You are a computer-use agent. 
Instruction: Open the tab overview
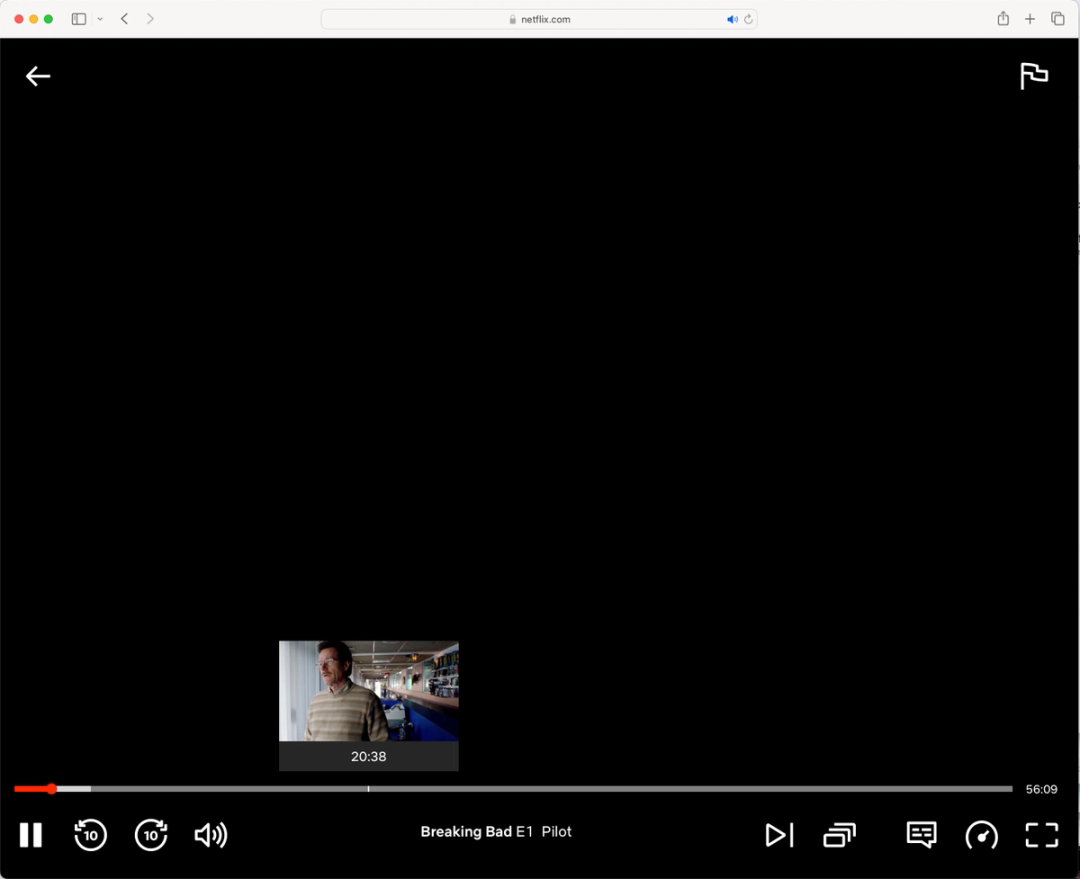pos(1057,18)
